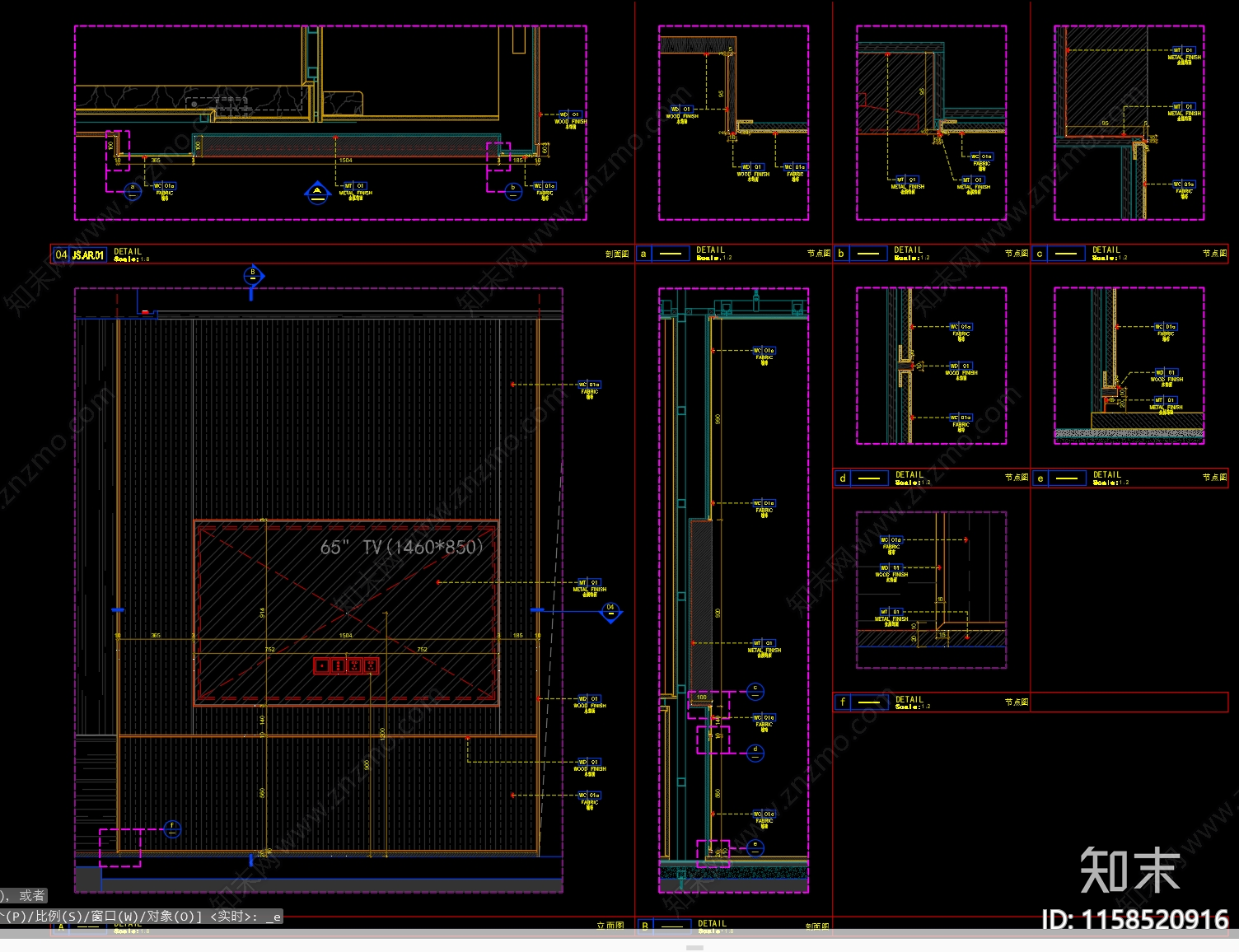Select the WC 01a FABRIC tag in detail b
1239x952 pixels.
(x=982, y=161)
